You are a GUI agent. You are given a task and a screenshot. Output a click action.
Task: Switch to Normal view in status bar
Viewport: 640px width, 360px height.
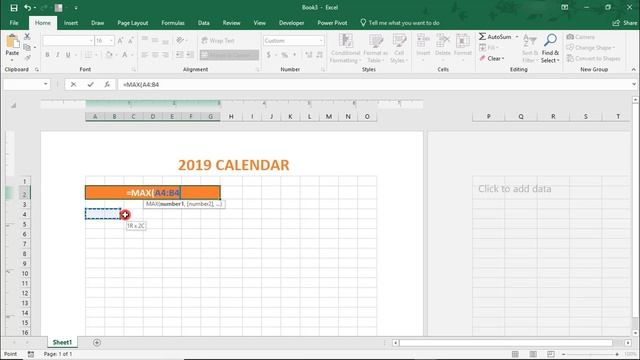coord(515,354)
